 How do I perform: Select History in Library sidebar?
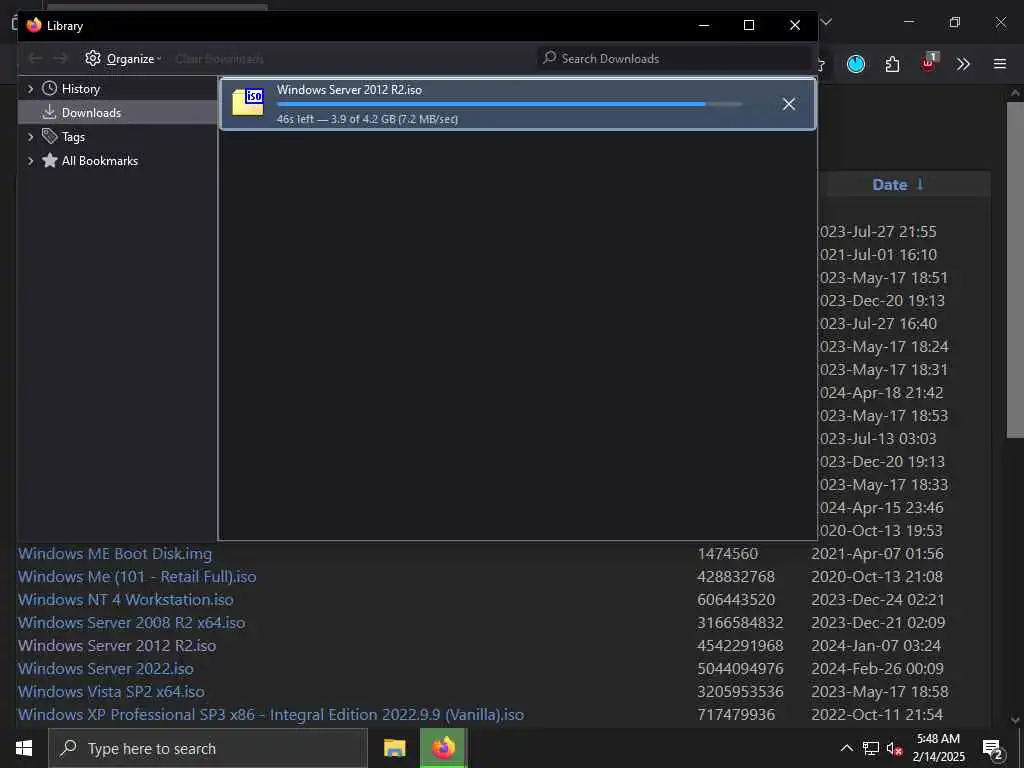pyautogui.click(x=80, y=89)
